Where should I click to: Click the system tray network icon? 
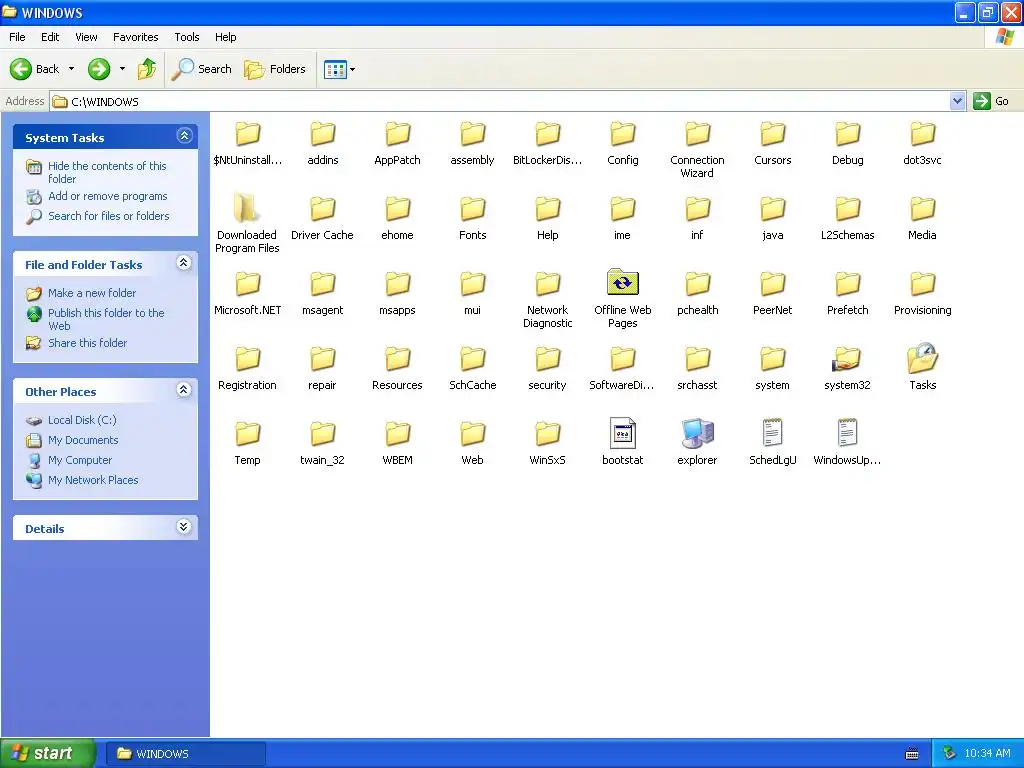950,754
